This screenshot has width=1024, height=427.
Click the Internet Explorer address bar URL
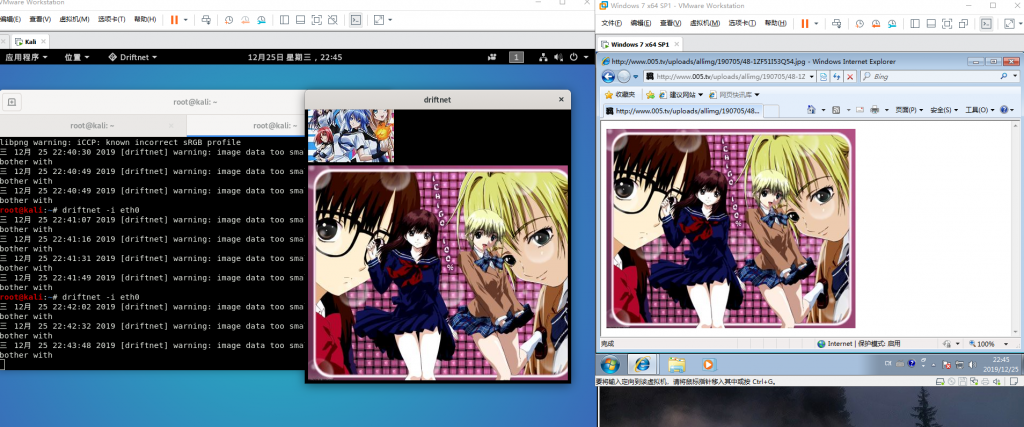tap(730, 76)
